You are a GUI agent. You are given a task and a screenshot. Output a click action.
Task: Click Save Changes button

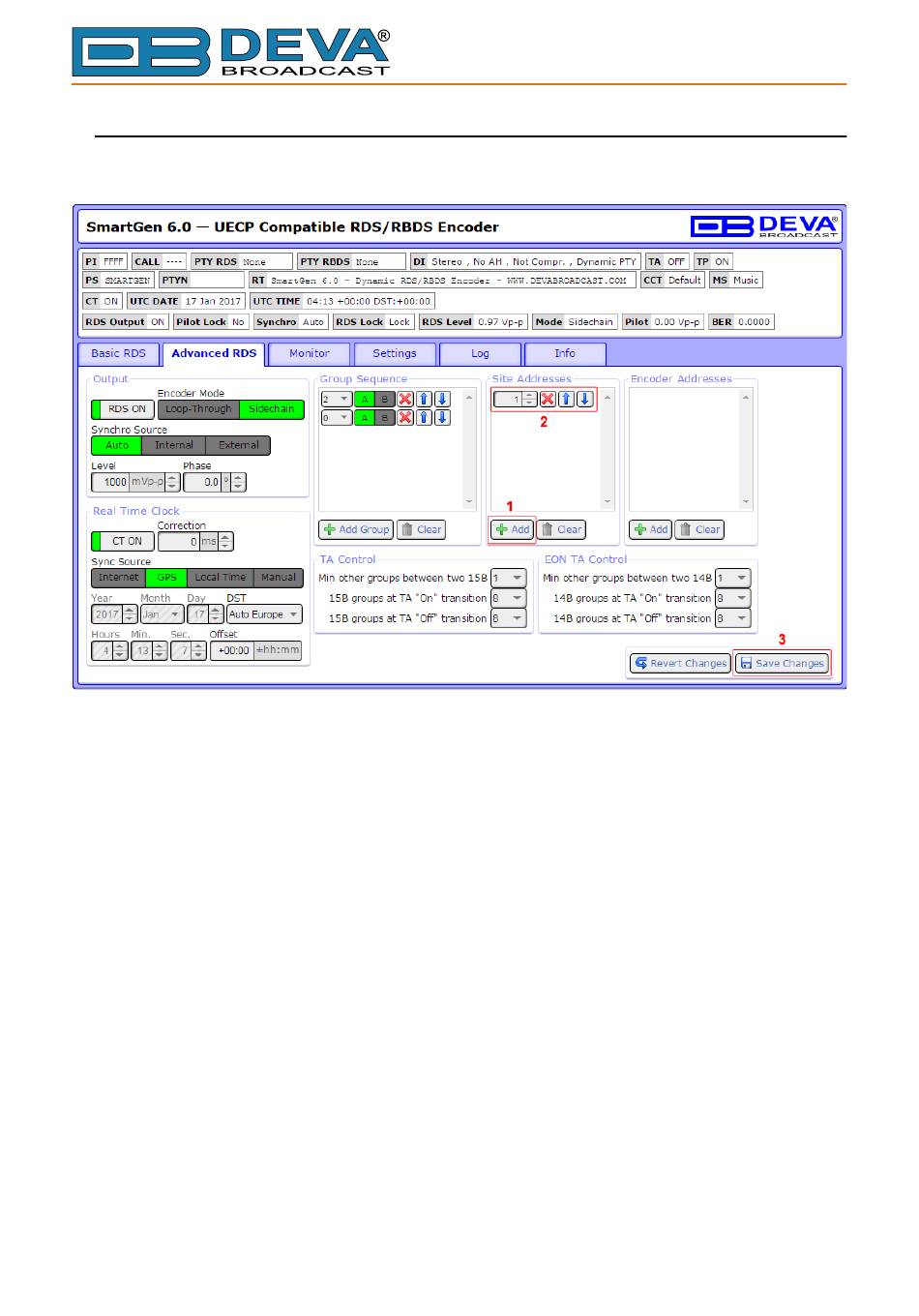(782, 663)
